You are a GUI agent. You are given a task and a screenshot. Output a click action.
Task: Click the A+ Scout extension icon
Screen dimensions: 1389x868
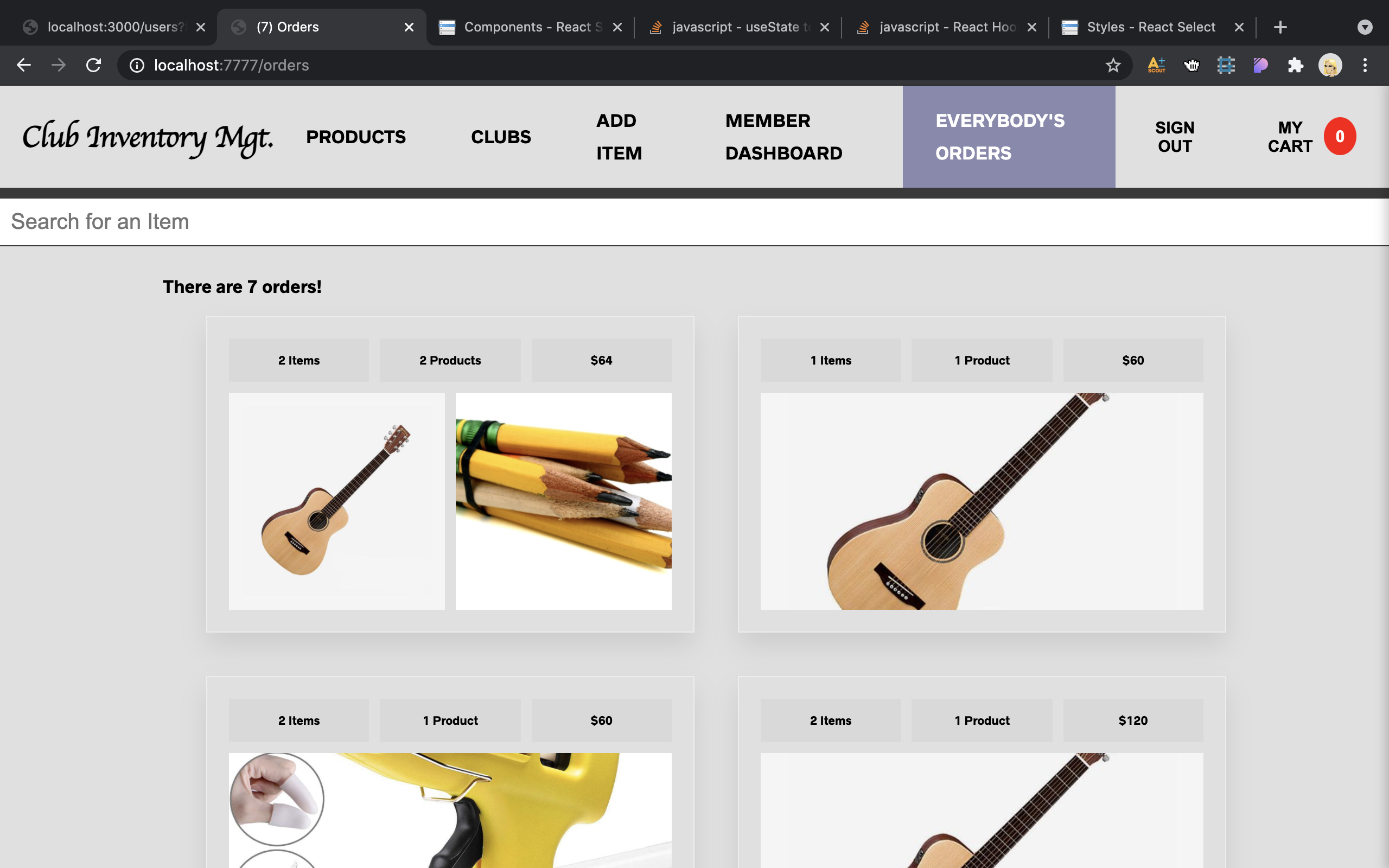1157,65
